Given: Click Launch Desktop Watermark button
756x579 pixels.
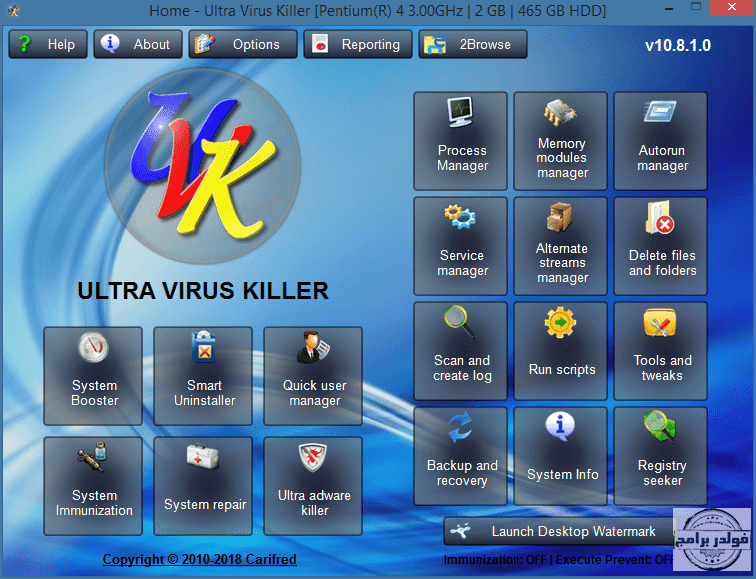Looking at the screenshot, I should point(559,531).
